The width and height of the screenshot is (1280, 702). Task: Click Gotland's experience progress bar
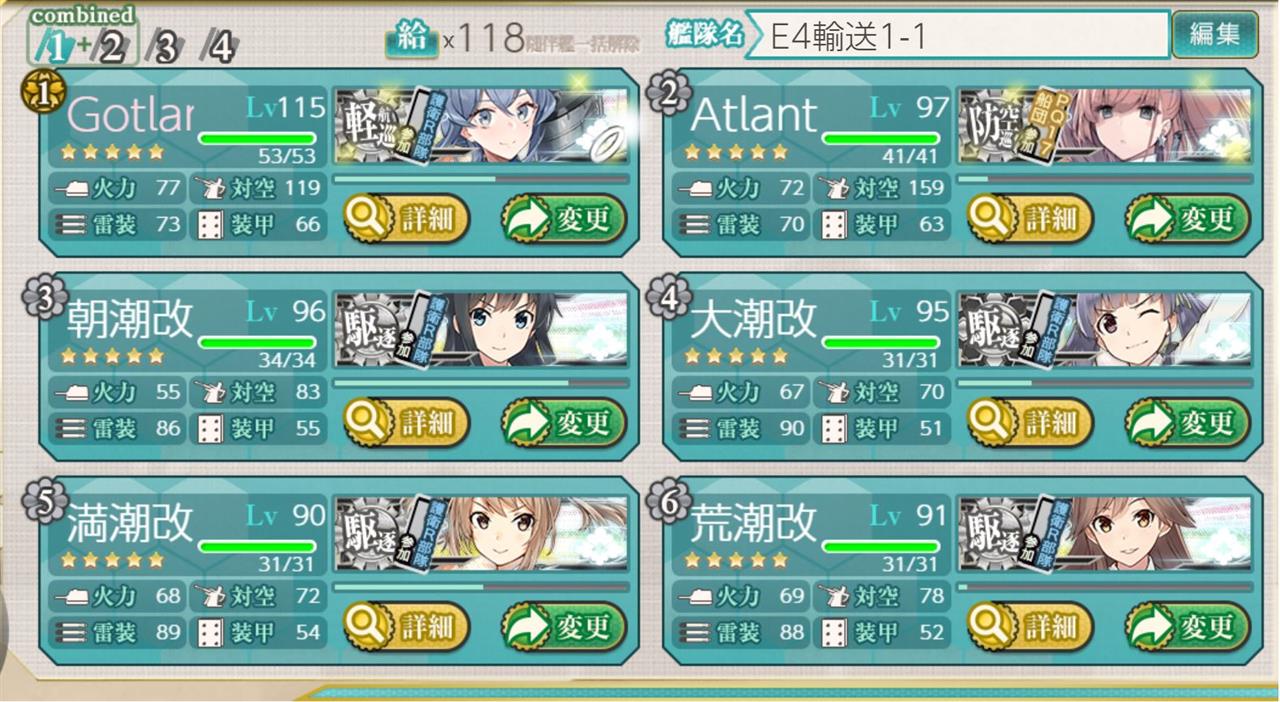click(x=481, y=180)
